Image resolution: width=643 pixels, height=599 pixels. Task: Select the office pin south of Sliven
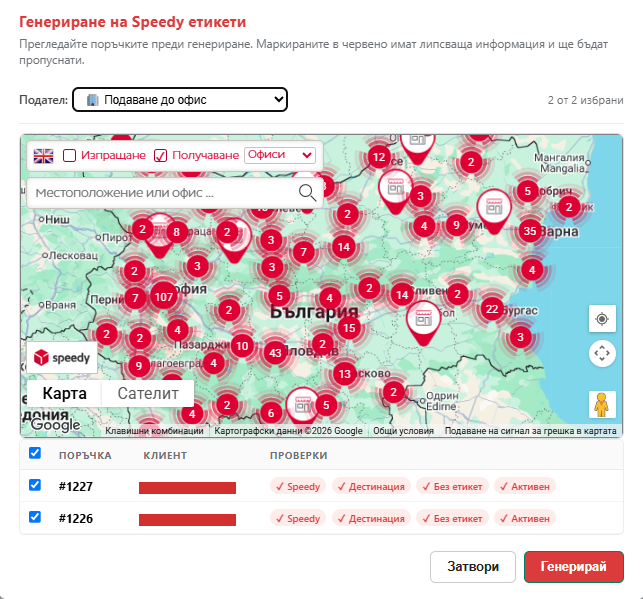424,323
